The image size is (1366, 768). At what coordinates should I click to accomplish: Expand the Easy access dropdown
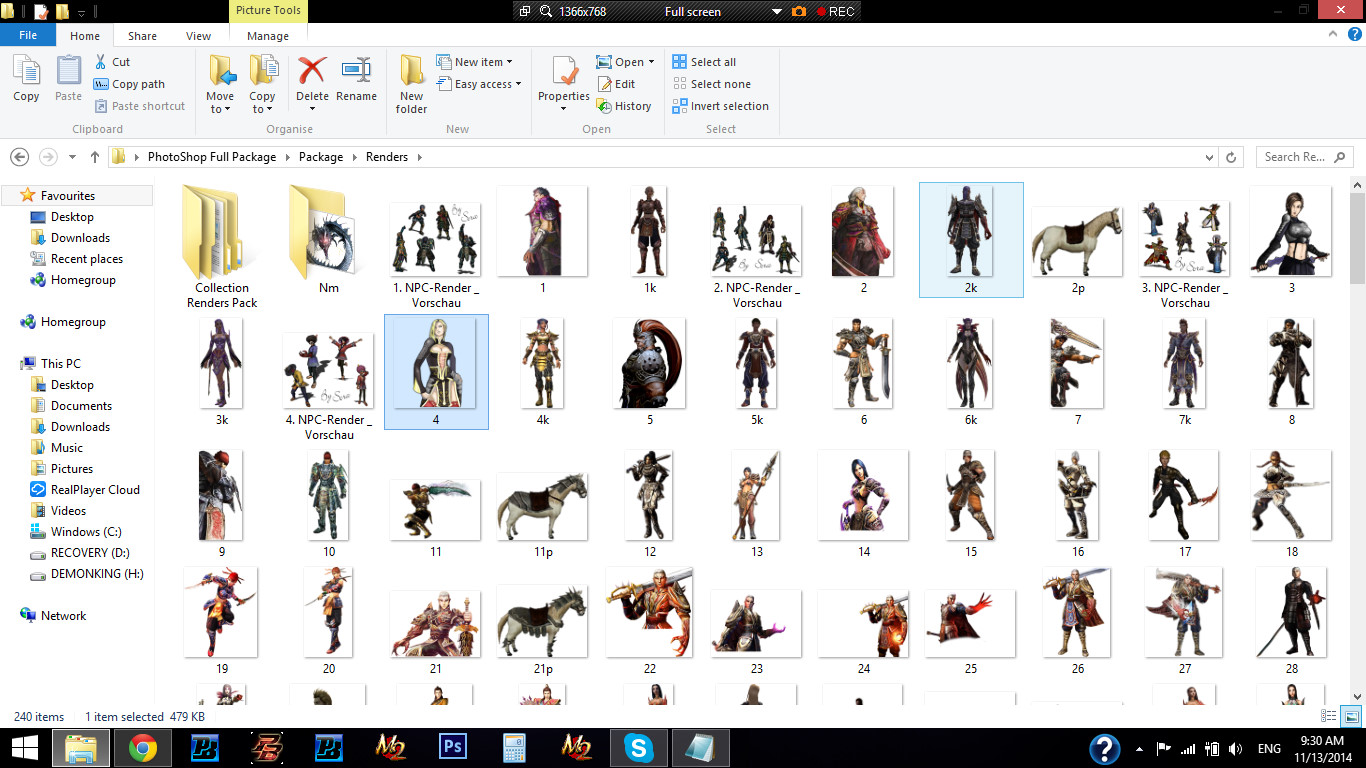479,84
